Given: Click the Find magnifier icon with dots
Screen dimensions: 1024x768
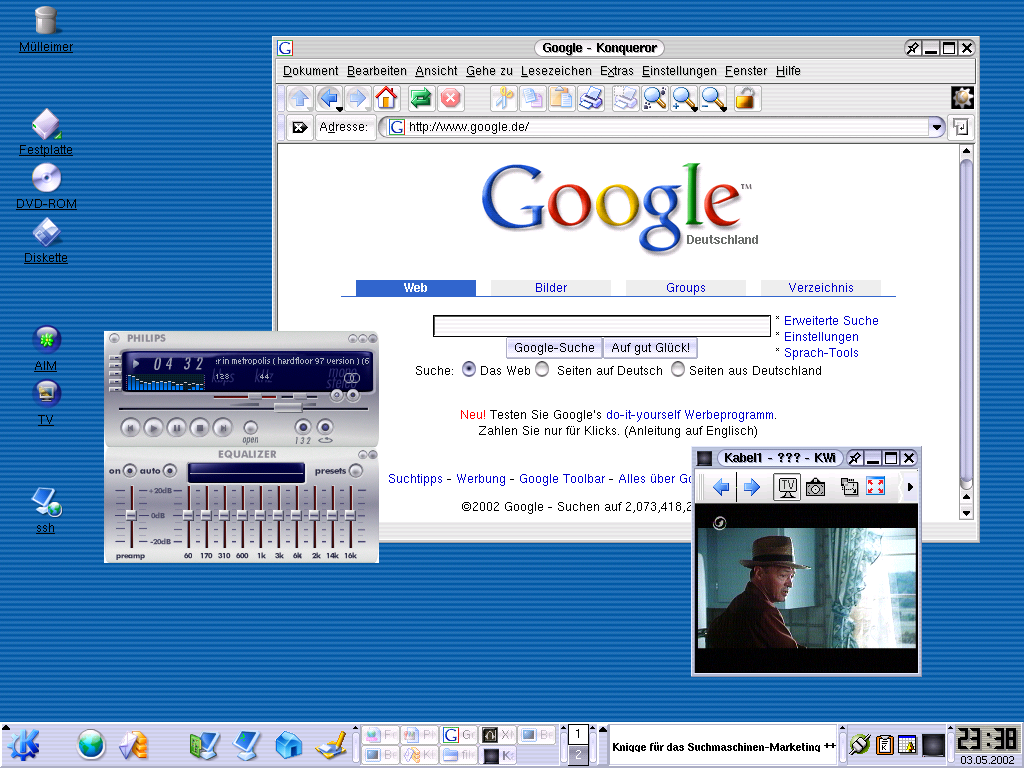Looking at the screenshot, I should pyautogui.click(x=654, y=99).
